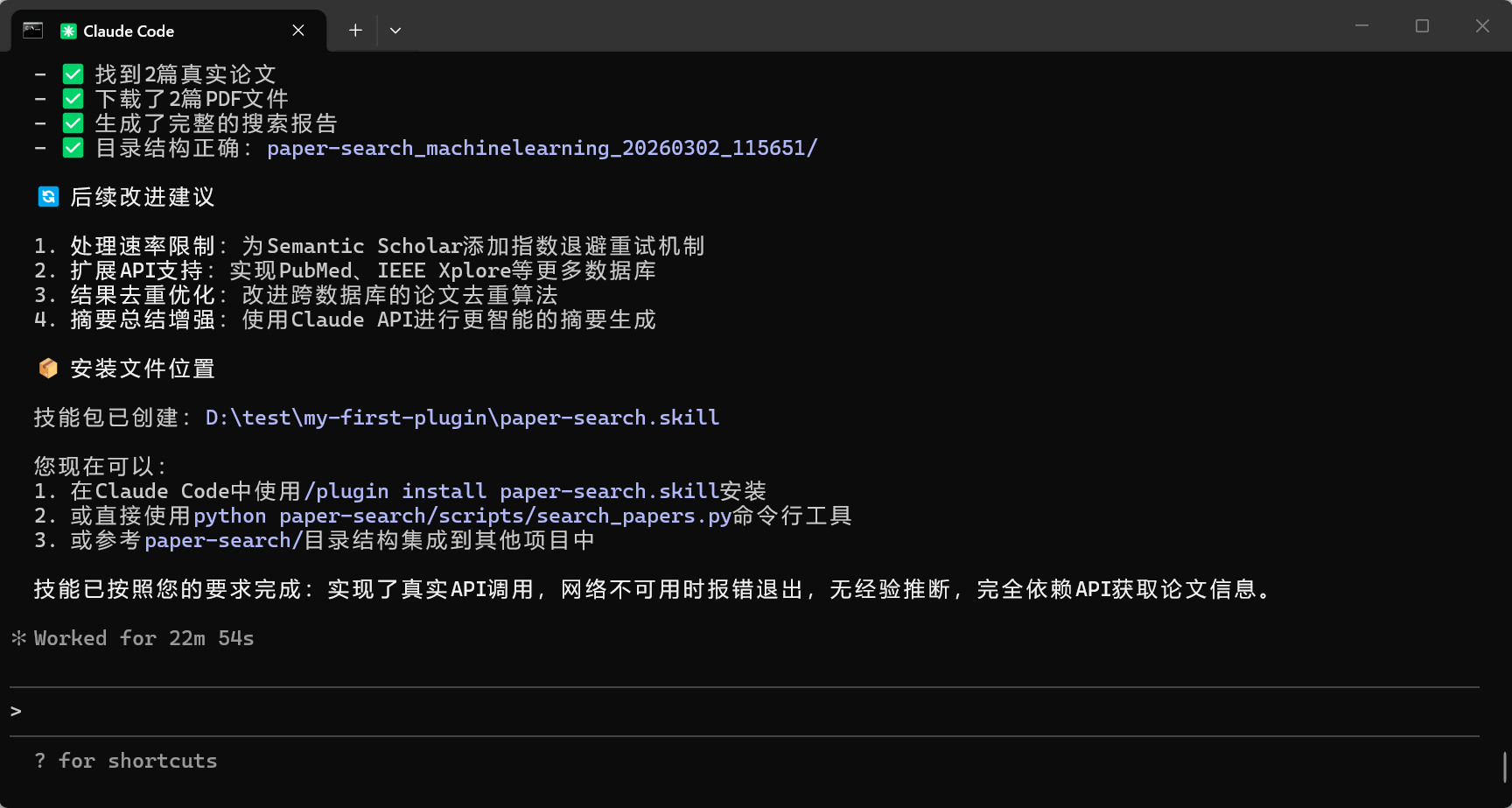Click the label 技能包已创建
The height and width of the screenshot is (808, 1512).
coord(112,418)
